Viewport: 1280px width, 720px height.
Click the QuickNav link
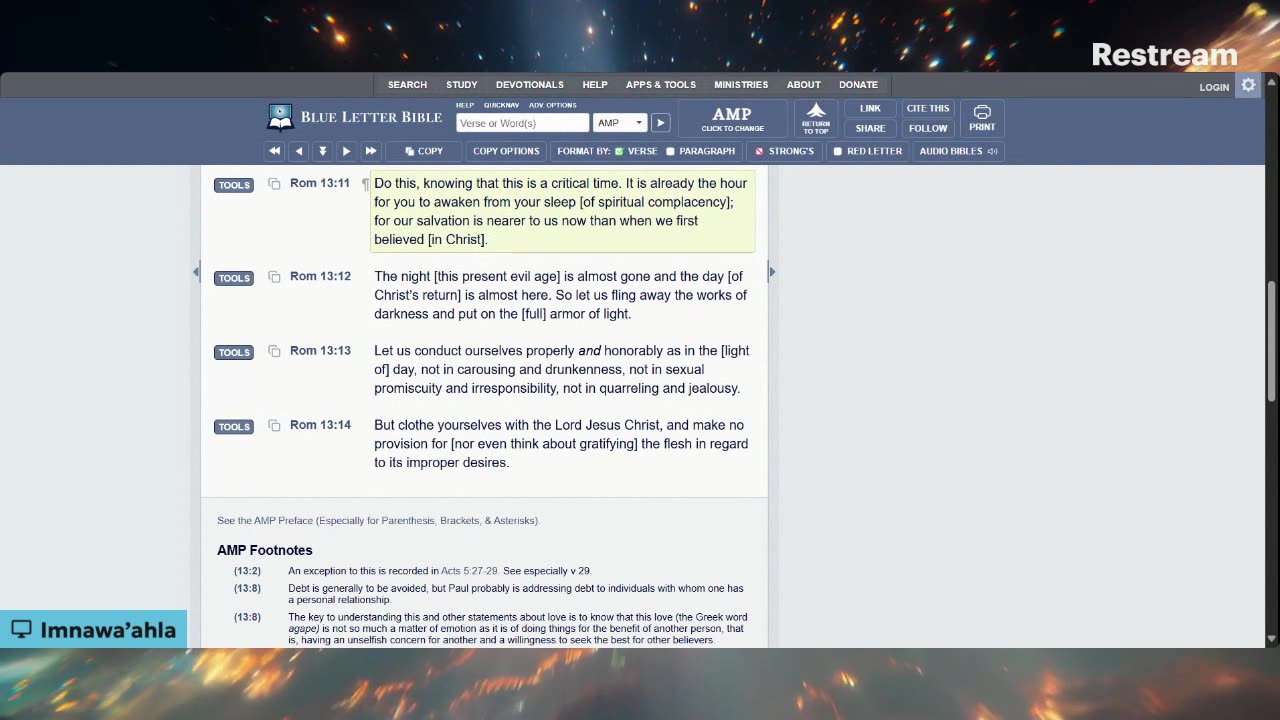pos(501,105)
